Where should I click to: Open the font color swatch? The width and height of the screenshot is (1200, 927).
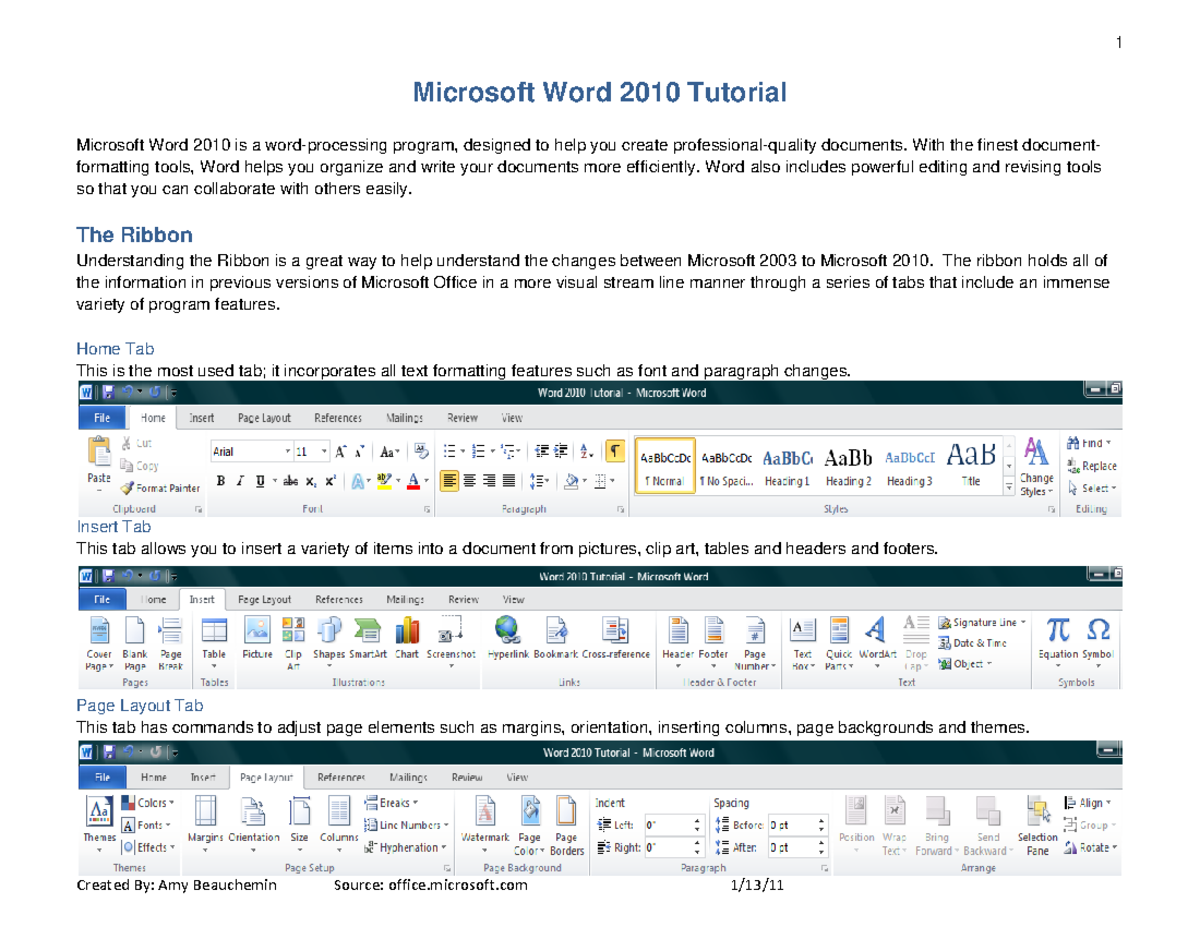click(411, 482)
